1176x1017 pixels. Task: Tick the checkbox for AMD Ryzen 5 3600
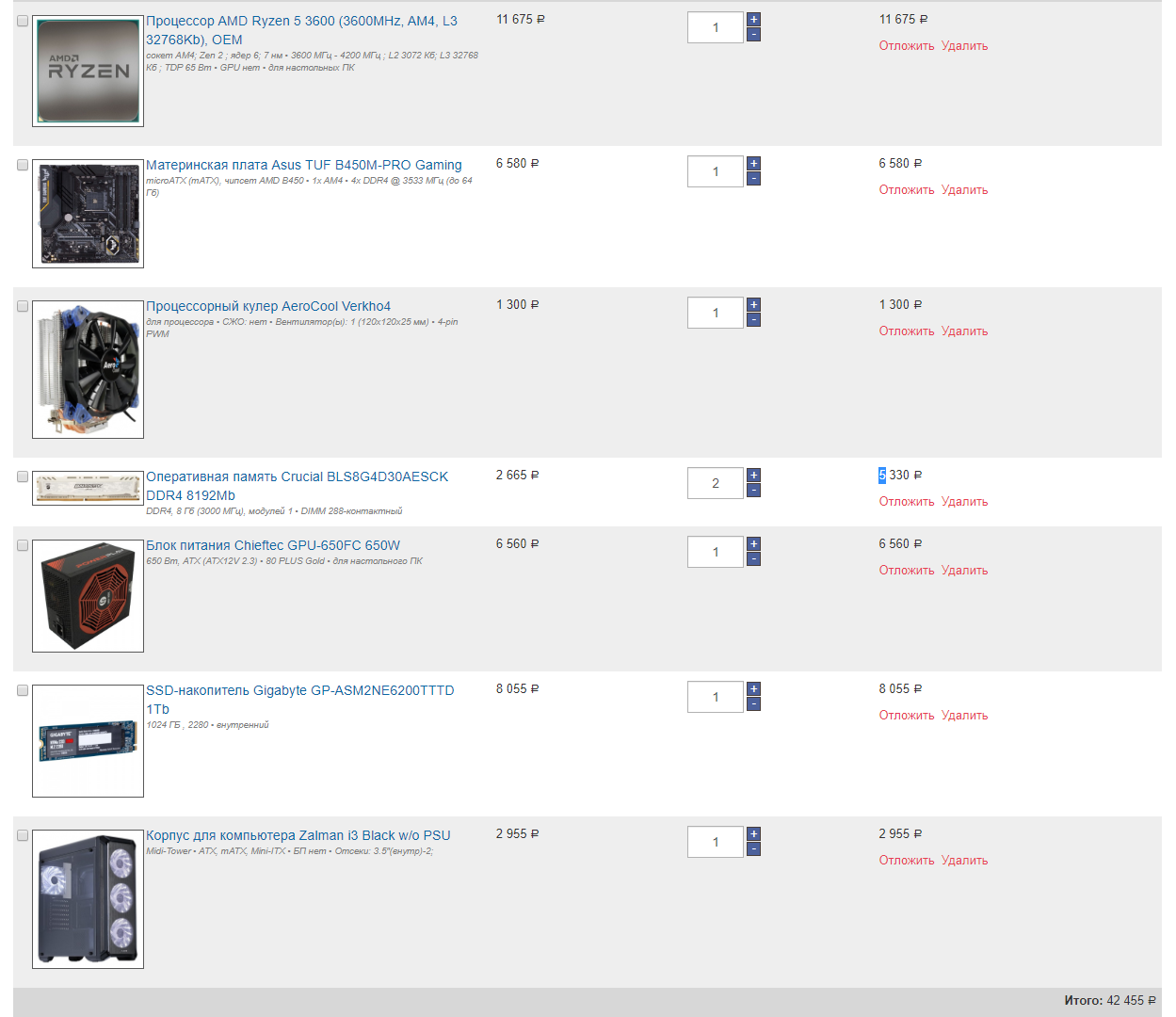tap(23, 21)
